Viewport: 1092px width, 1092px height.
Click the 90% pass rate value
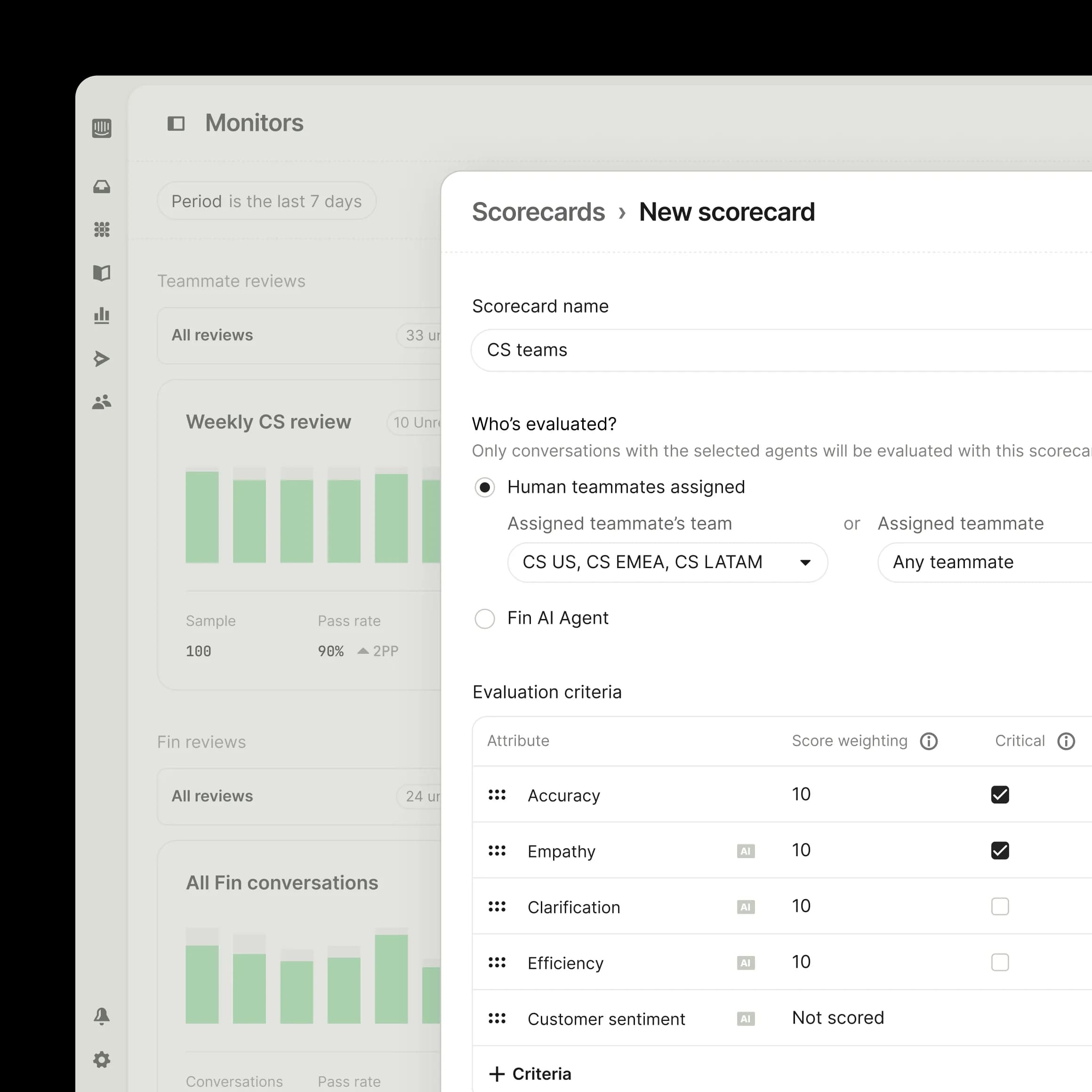click(330, 651)
